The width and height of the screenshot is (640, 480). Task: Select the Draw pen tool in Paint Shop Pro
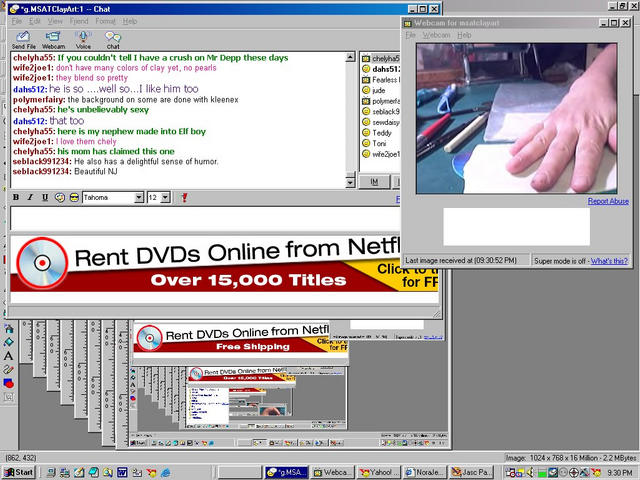[x=8, y=370]
